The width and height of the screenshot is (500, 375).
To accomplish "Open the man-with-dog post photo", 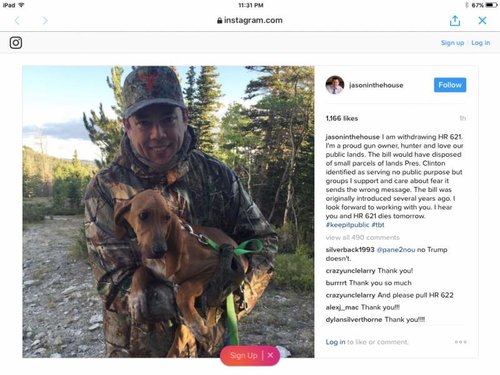I will click(x=168, y=212).
